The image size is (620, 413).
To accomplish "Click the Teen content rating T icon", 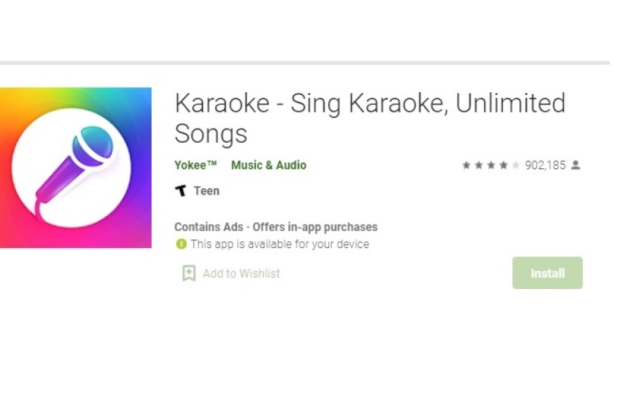I will 181,191.
